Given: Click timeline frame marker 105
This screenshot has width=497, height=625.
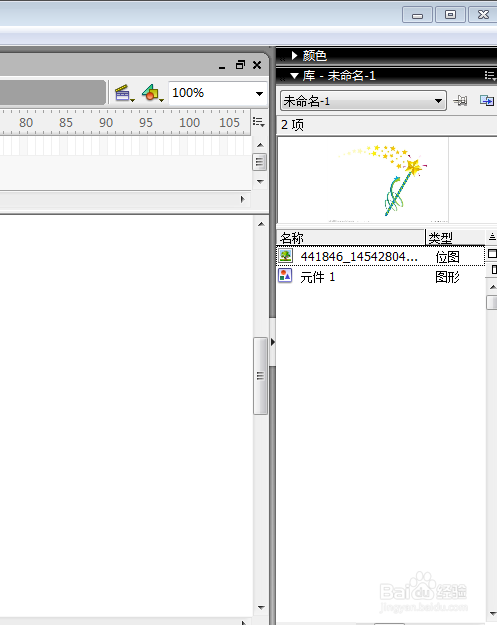Looking at the screenshot, I should coord(230,122).
